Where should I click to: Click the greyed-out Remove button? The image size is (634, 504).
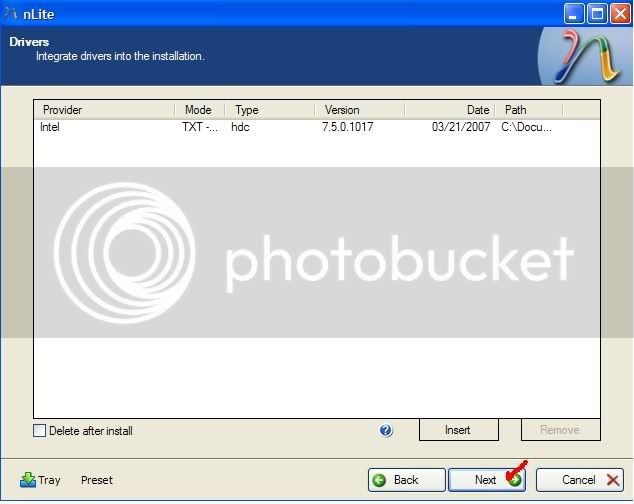tap(560, 430)
